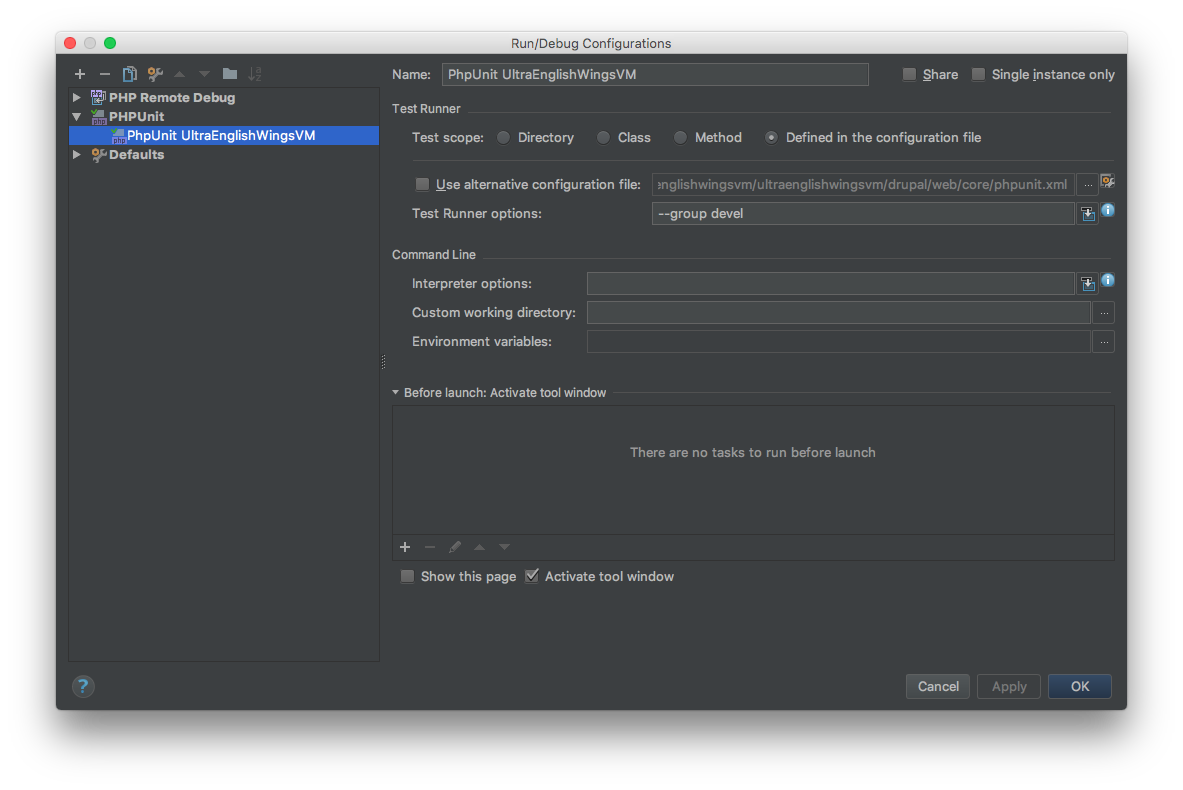
Task: Focus the Interpreter options field
Action: point(831,284)
